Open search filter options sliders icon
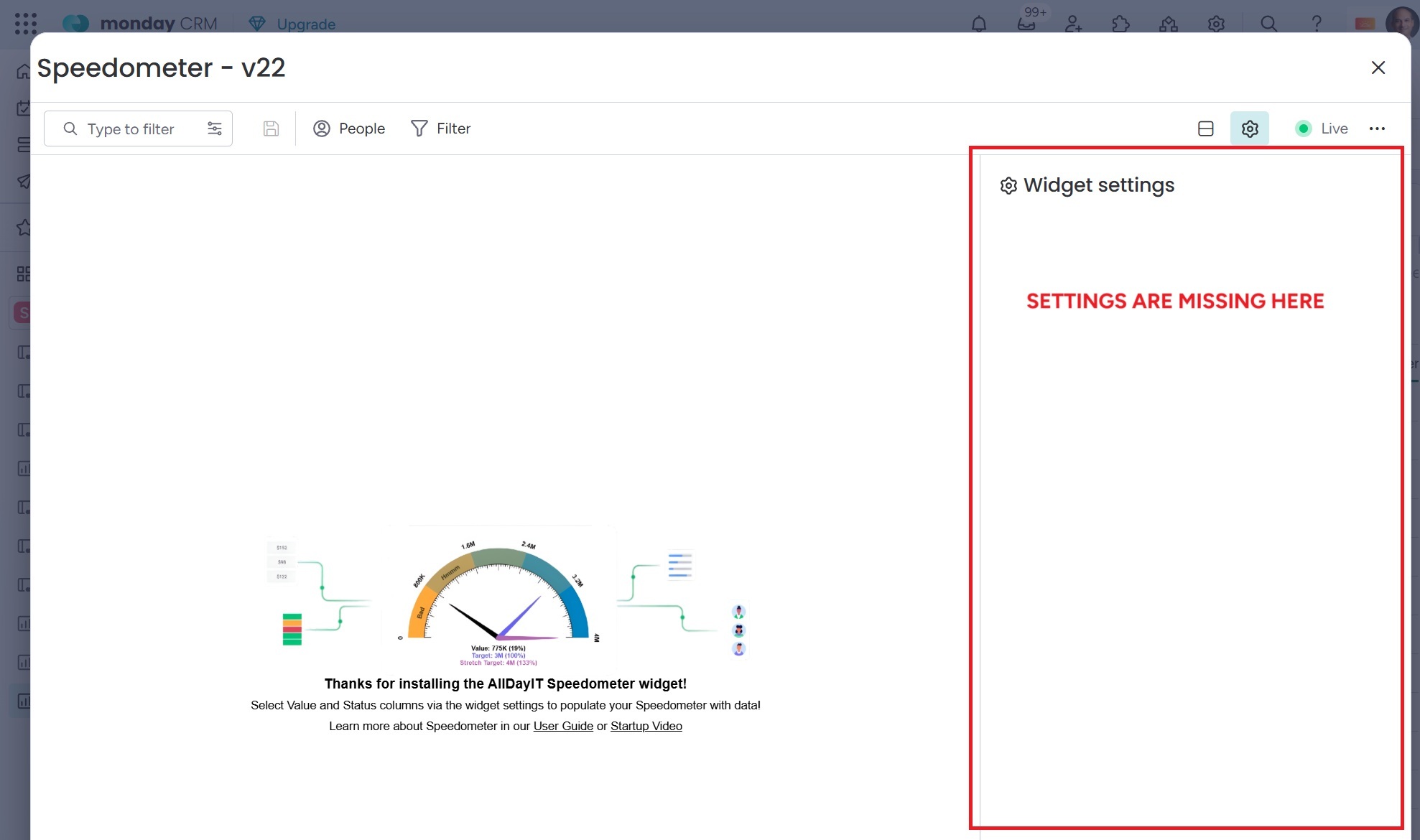 (215, 129)
